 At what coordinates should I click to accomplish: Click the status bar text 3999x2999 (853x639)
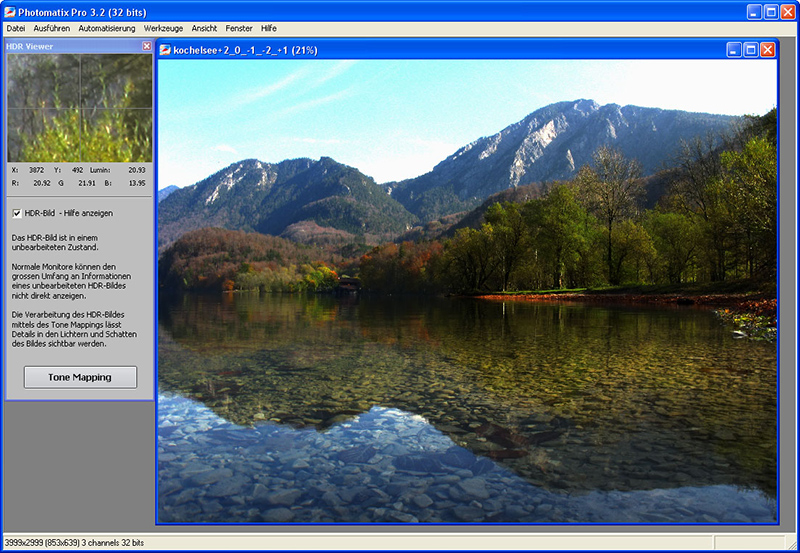coord(41,543)
